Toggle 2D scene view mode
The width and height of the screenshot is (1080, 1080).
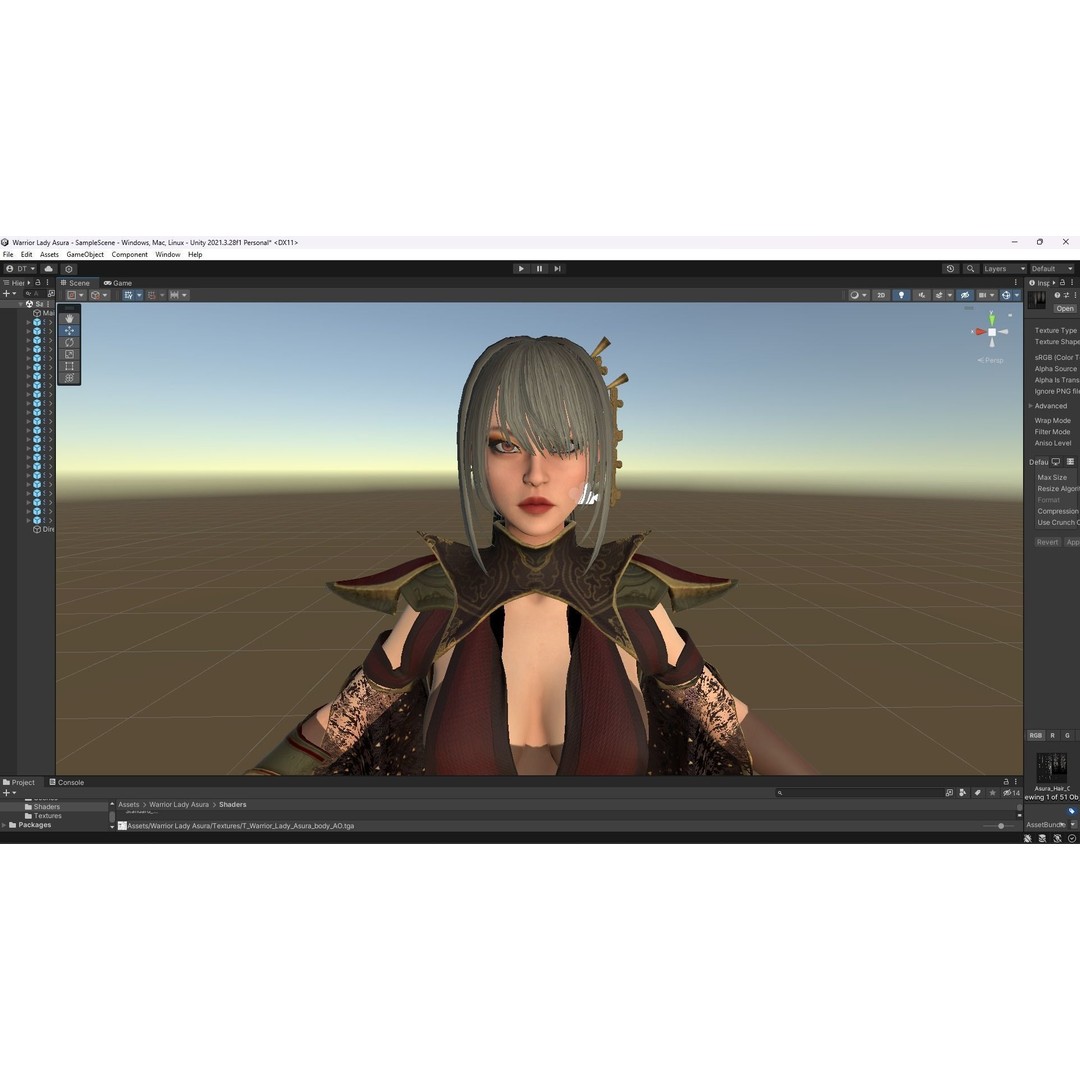pyautogui.click(x=881, y=295)
